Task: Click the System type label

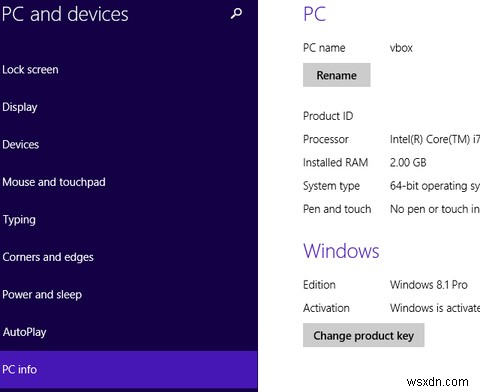Action: (x=331, y=186)
